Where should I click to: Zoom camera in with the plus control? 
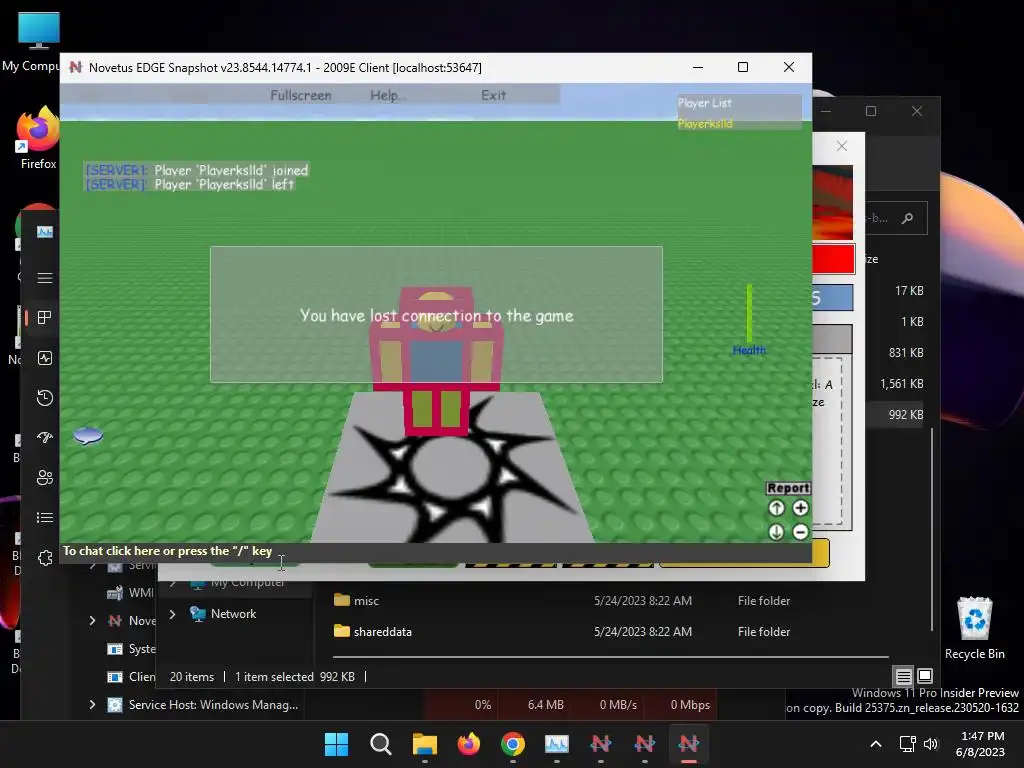(801, 508)
